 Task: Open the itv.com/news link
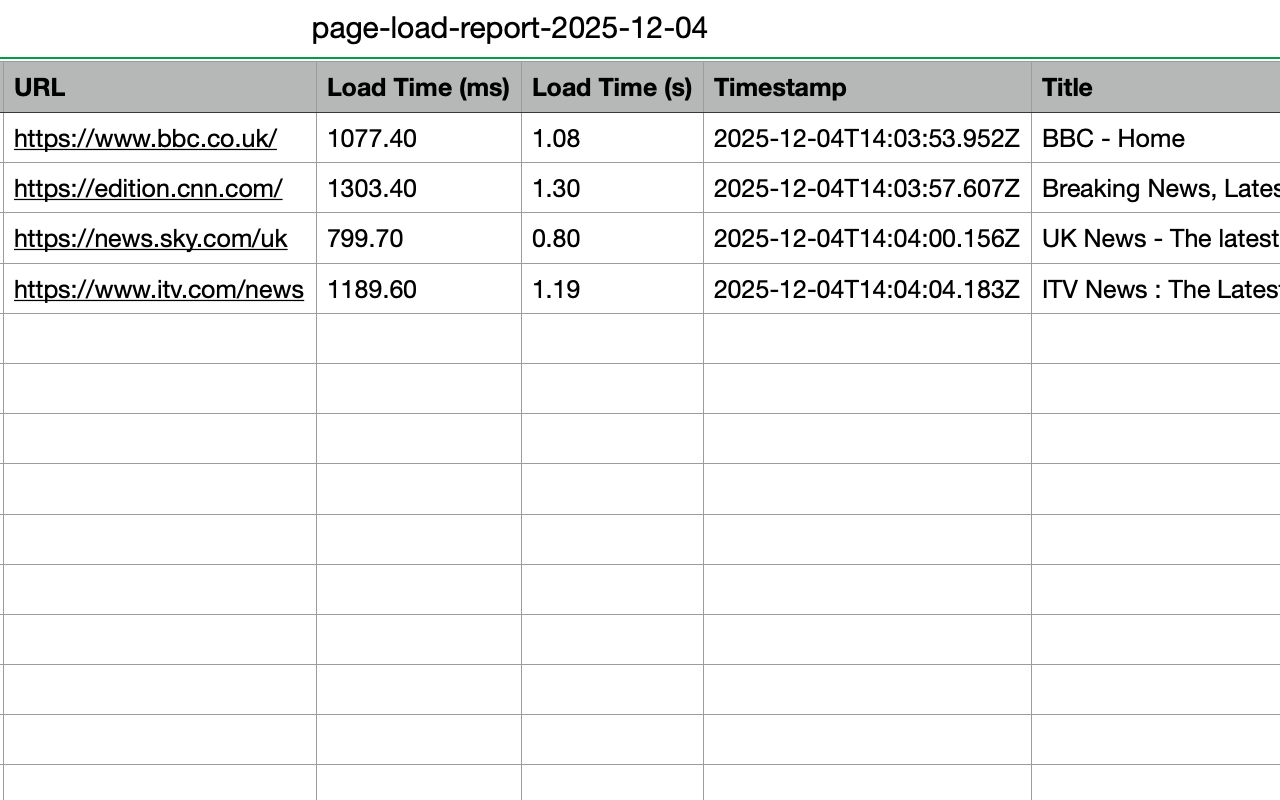click(159, 290)
